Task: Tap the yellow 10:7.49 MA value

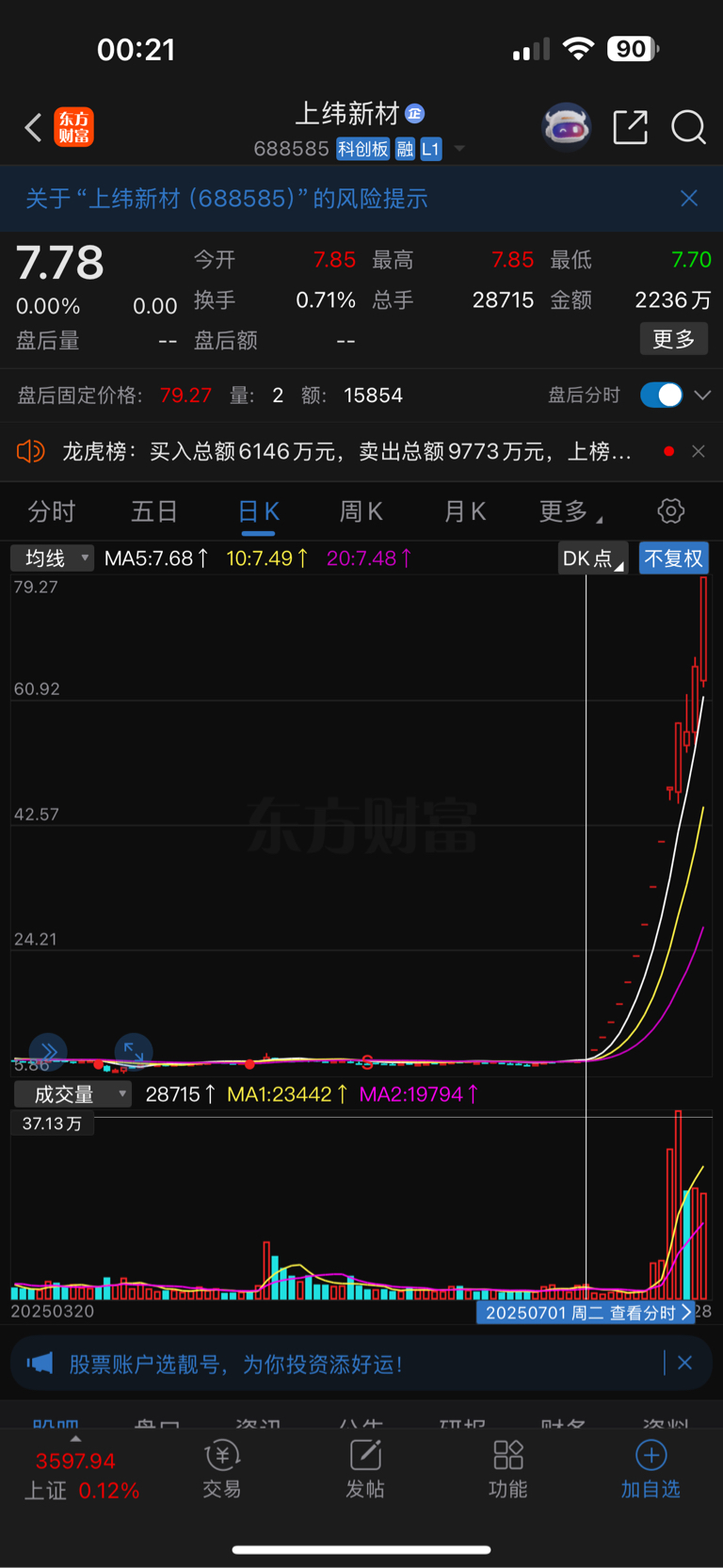Action: click(267, 558)
